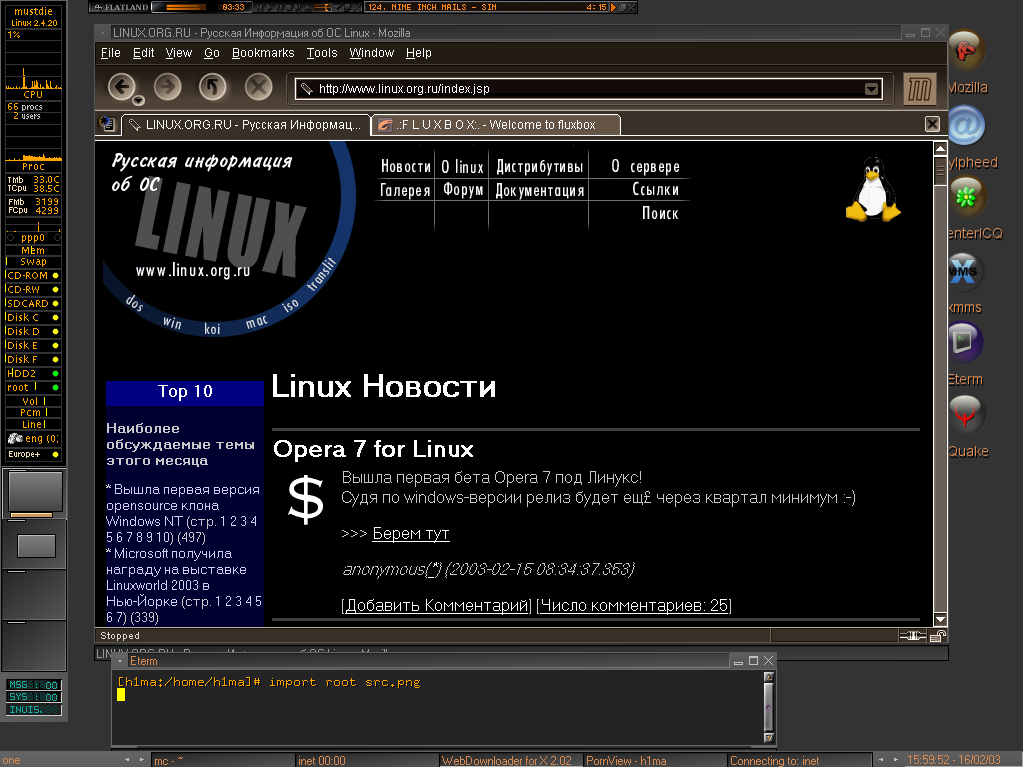The height and width of the screenshot is (767, 1023).
Task: Click the Forward navigation arrow
Action: [168, 87]
